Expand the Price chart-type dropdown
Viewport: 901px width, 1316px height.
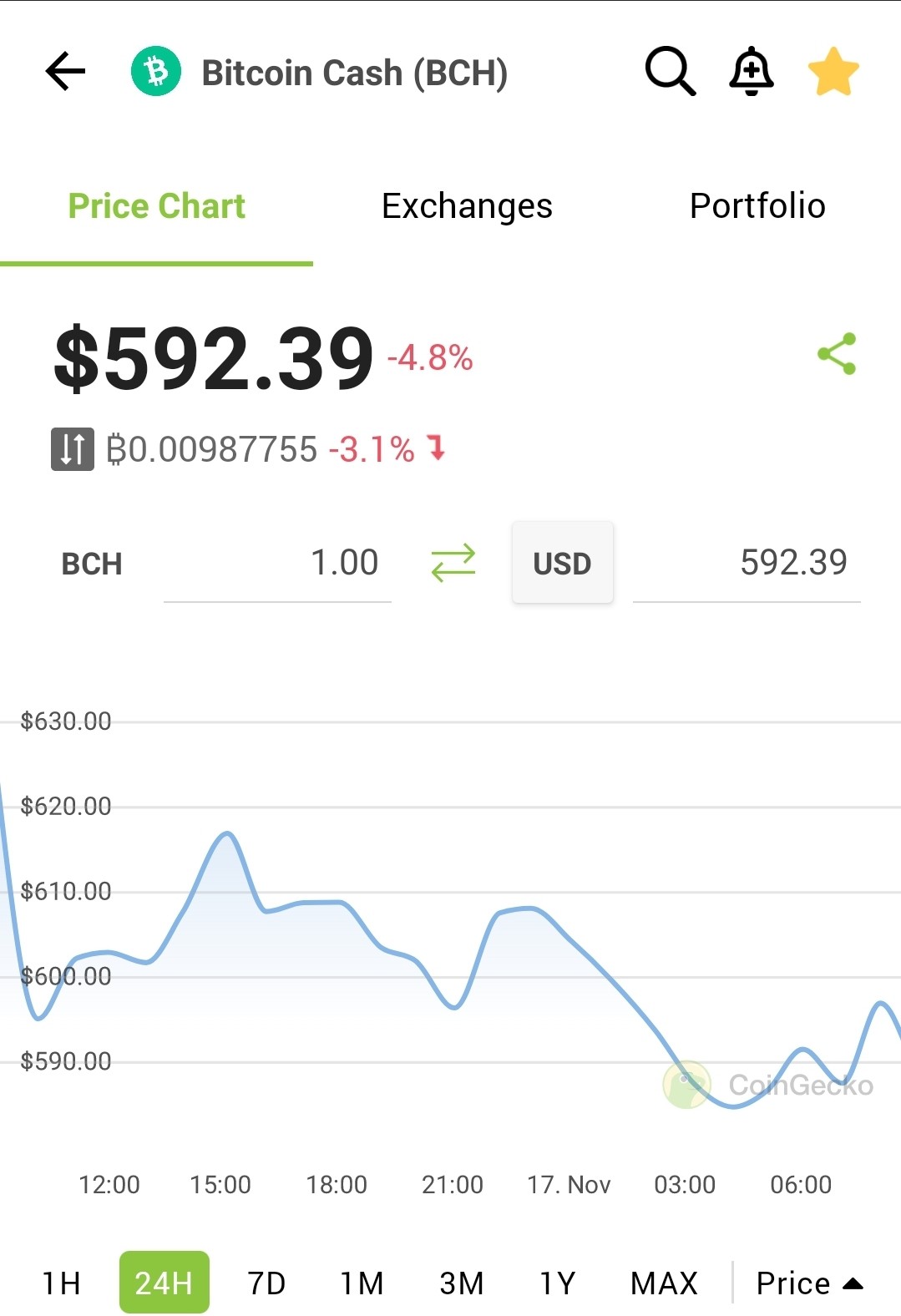809,1283
